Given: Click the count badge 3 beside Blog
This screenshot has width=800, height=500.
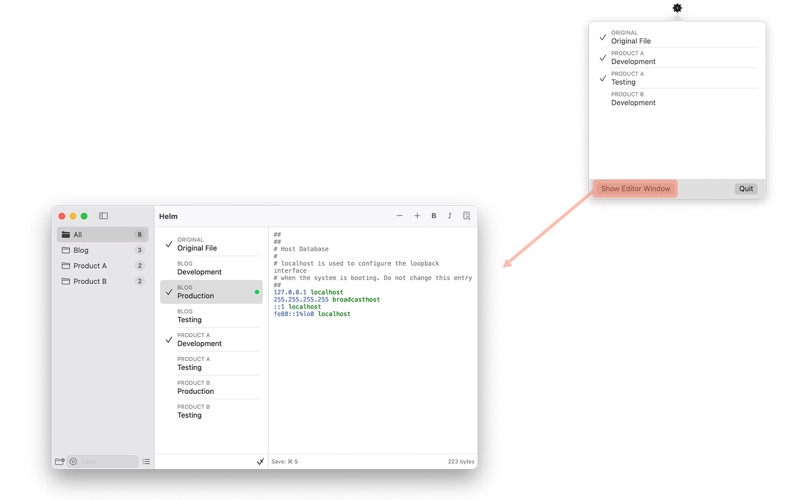Looking at the screenshot, I should 139,250.
